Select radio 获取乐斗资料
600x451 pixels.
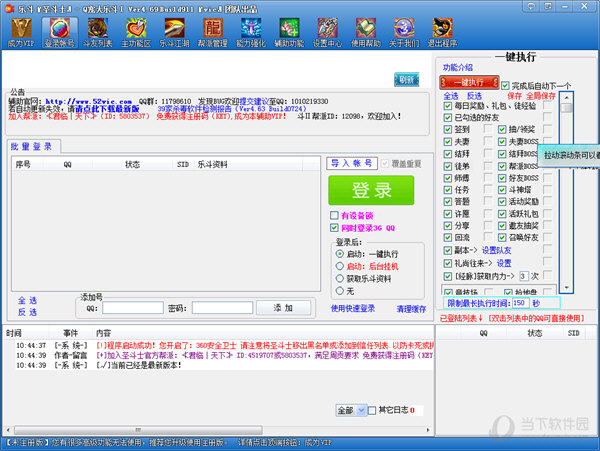point(339,278)
